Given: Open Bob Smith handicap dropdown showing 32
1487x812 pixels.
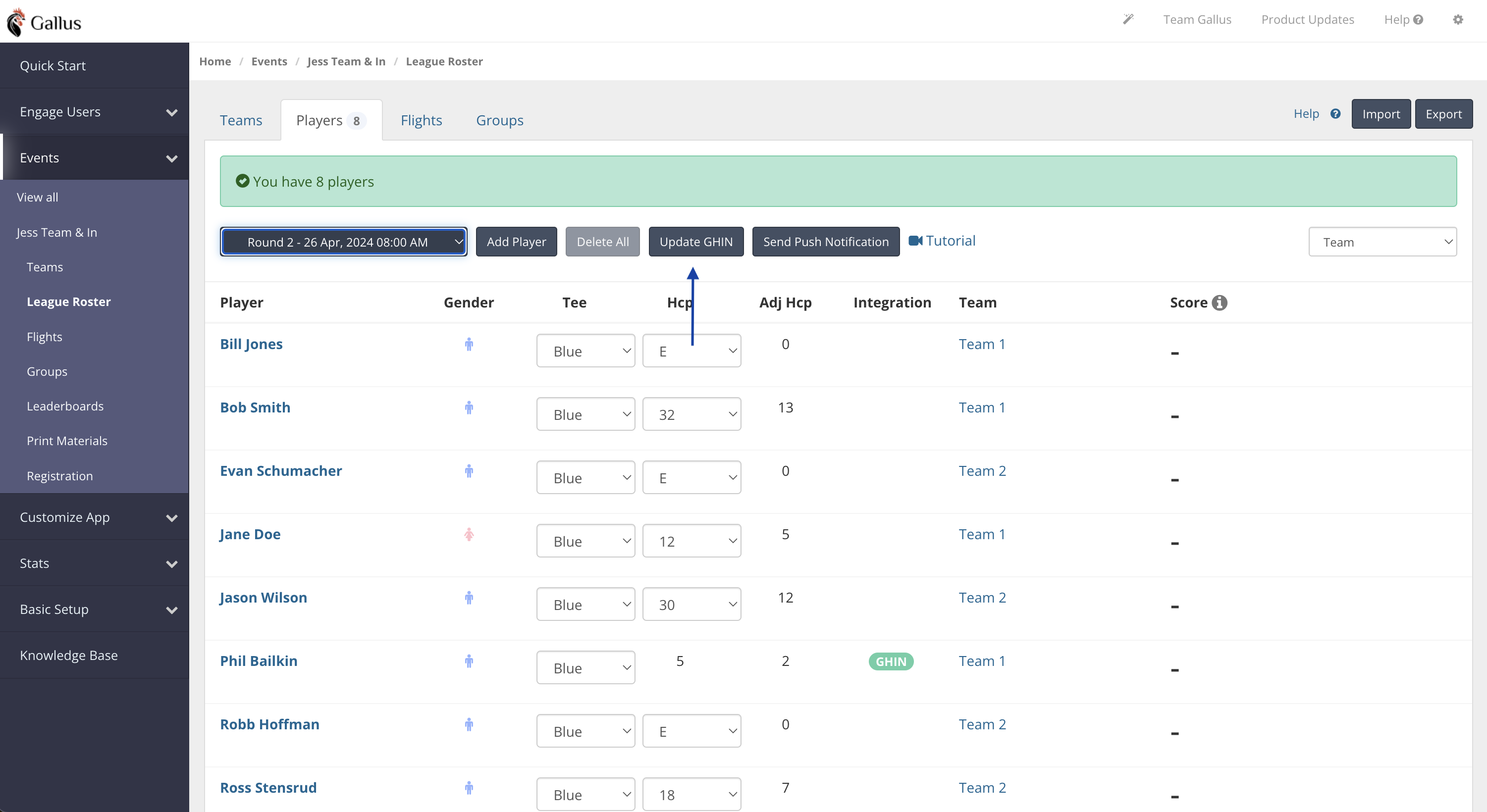Looking at the screenshot, I should (691, 414).
